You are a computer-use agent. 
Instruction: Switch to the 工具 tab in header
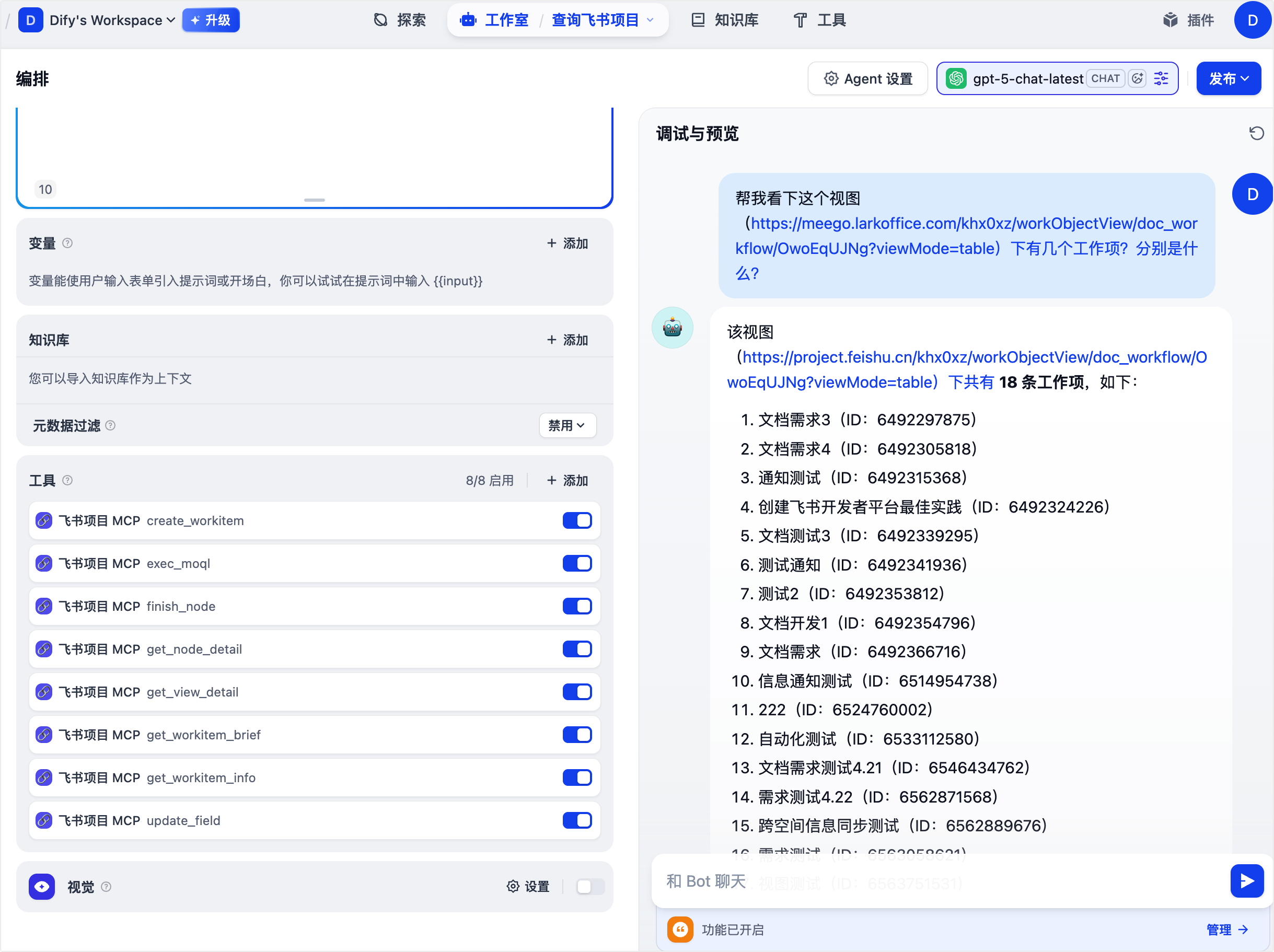tap(819, 20)
